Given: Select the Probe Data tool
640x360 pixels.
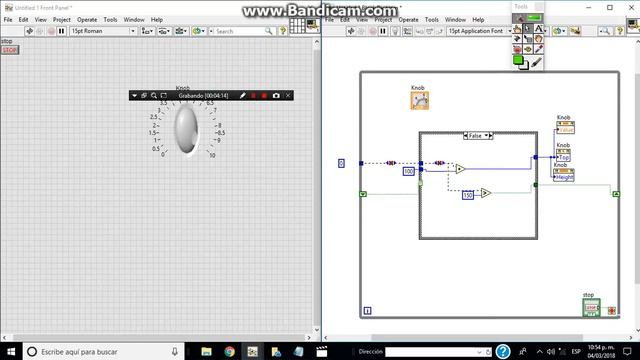Looking at the screenshot, I should click(528, 49).
